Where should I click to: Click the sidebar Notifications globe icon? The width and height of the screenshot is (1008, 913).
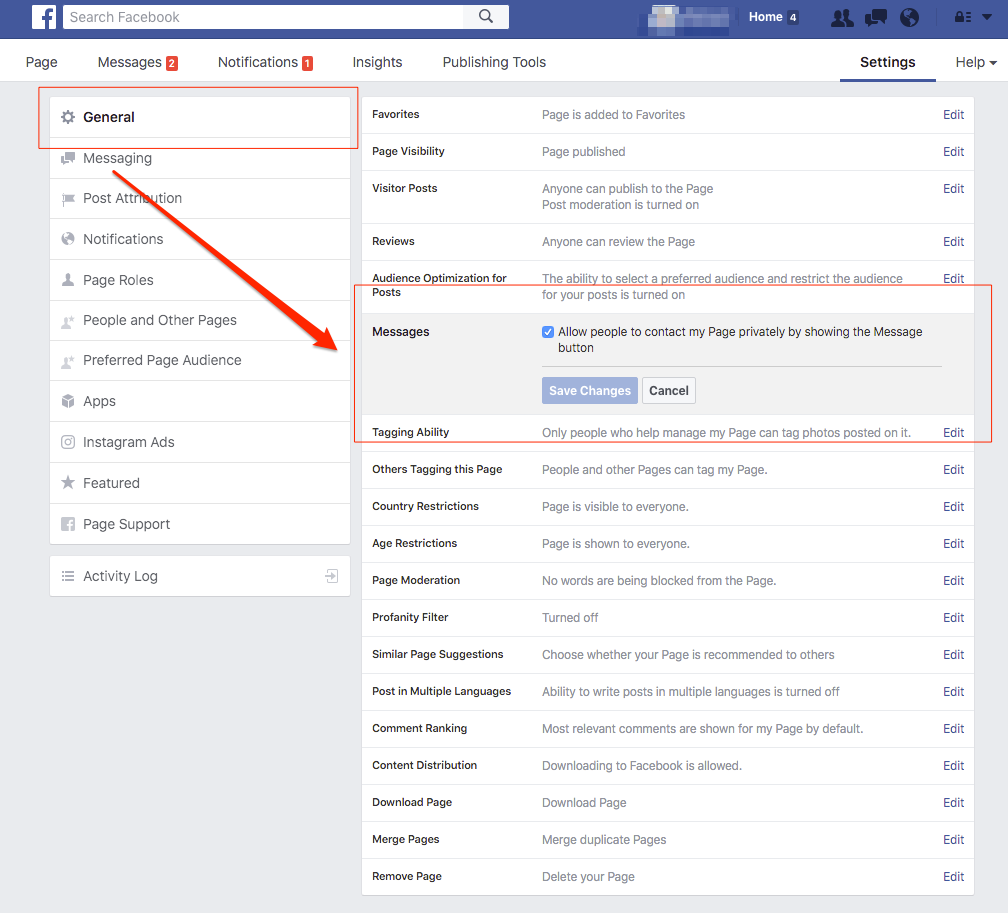tap(68, 239)
